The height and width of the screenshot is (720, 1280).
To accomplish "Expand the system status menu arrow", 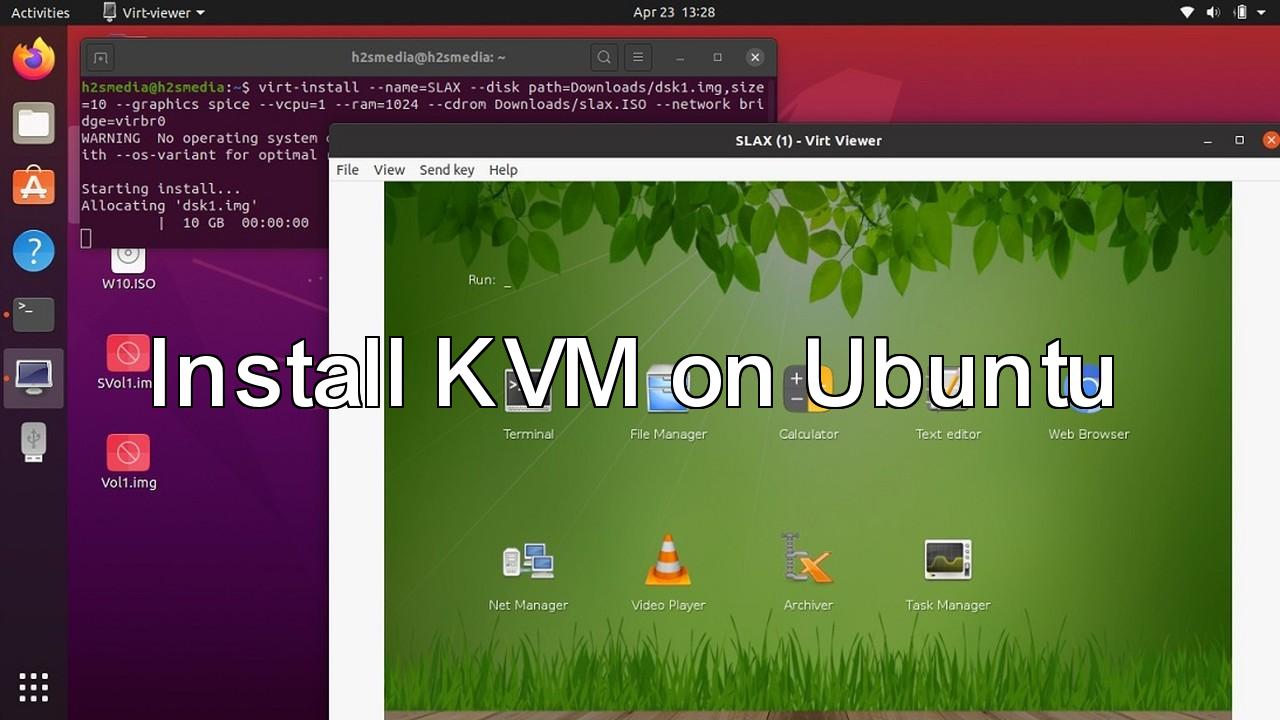I will click(x=1264, y=13).
